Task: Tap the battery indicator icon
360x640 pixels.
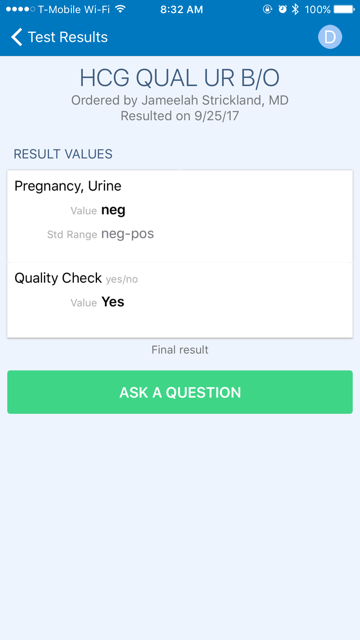Action: tap(344, 9)
